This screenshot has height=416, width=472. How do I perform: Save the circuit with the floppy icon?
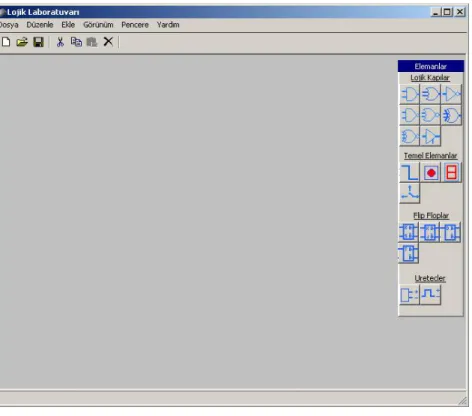38,42
